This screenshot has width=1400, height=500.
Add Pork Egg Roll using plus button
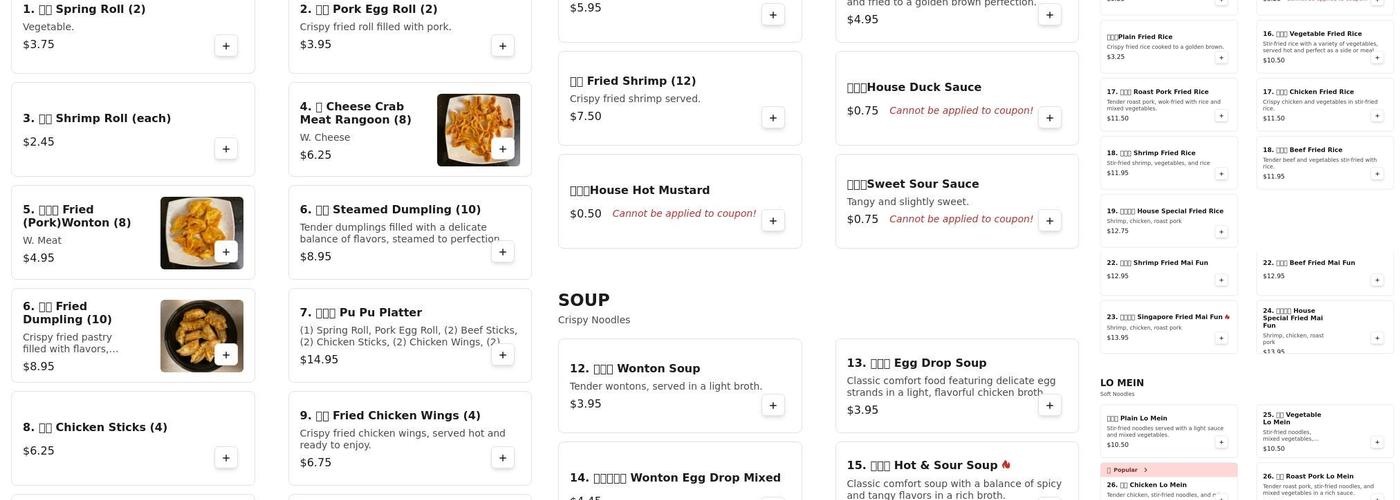coord(503,46)
